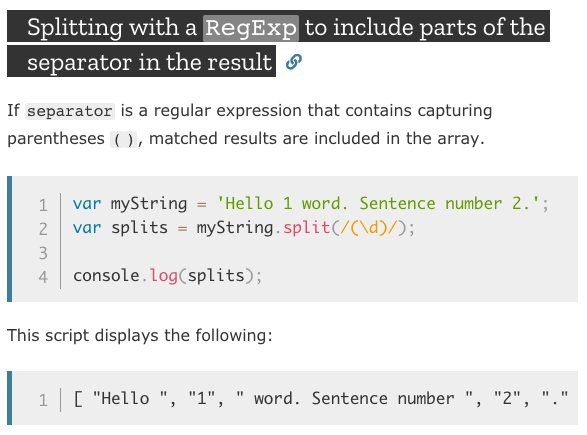
Task: Click the inline 'separator' code word
Action: (70, 111)
